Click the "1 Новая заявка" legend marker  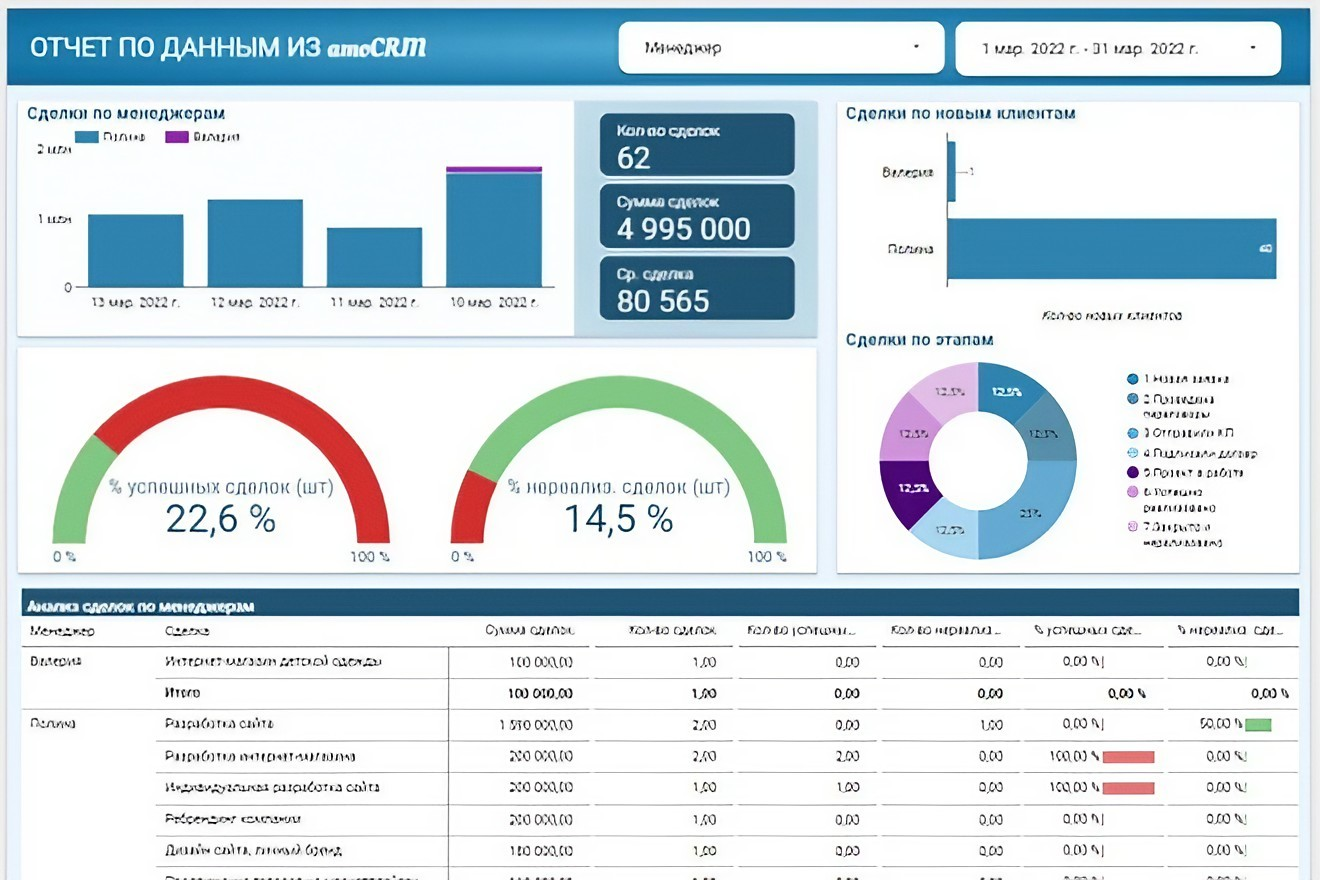(1132, 379)
